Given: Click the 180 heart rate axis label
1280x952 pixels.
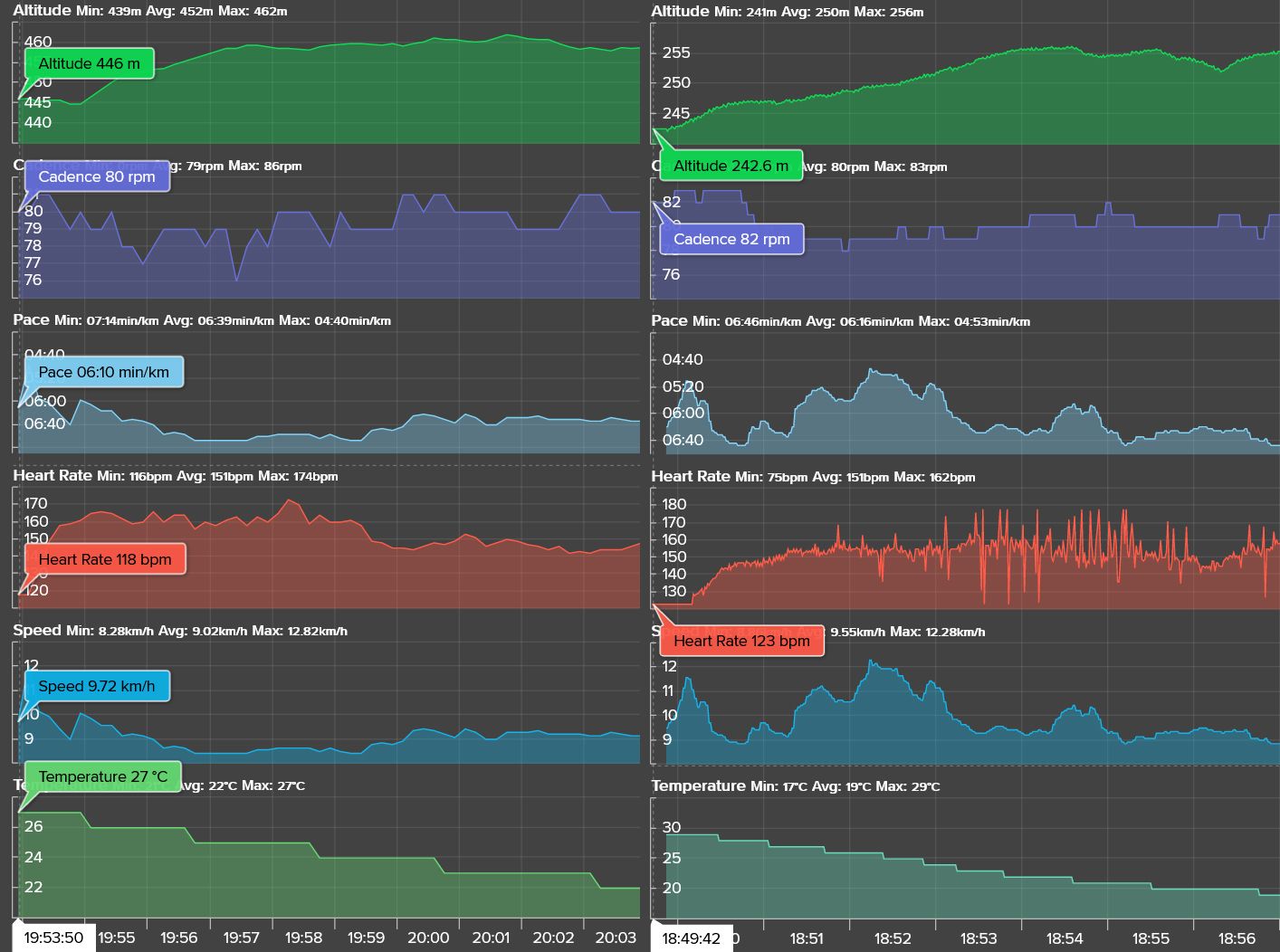Looking at the screenshot, I should click(x=674, y=504).
